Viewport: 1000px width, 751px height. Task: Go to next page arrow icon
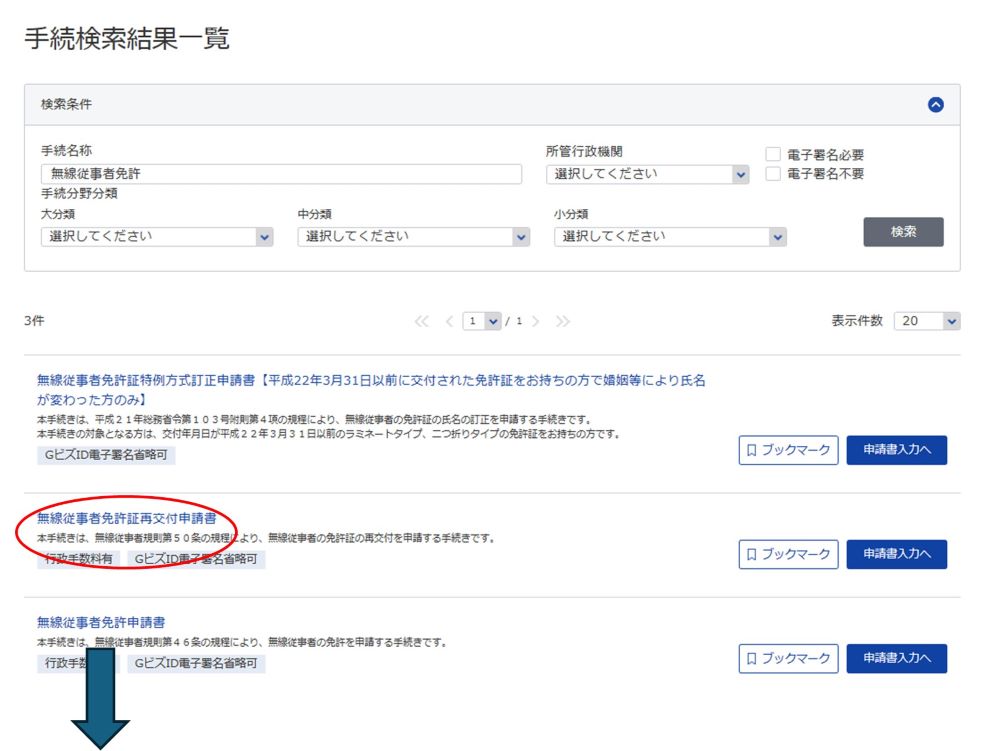coord(536,321)
